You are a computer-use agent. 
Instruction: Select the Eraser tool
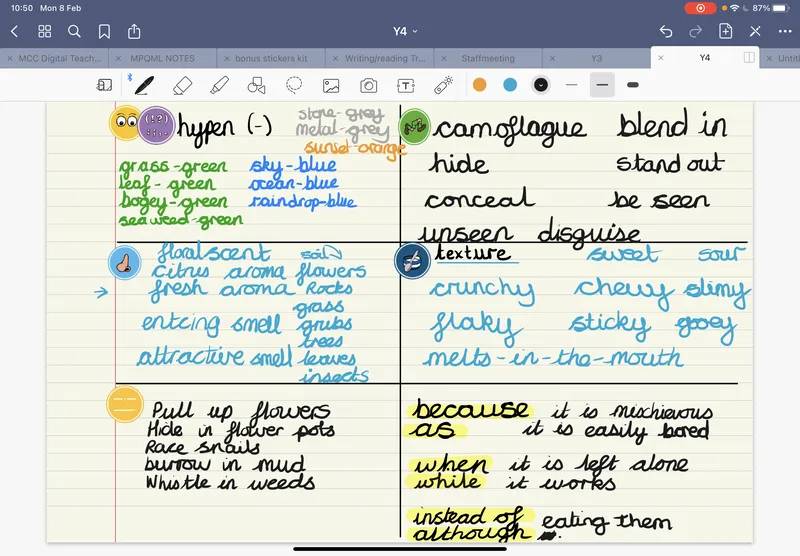tap(182, 85)
